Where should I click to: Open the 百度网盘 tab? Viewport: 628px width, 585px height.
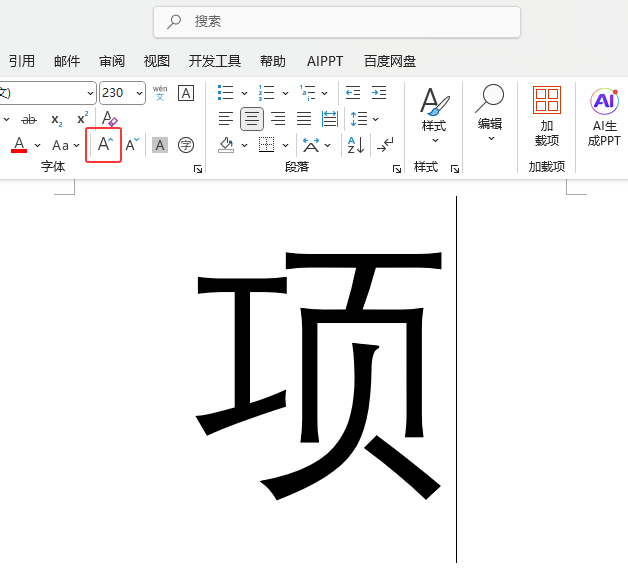tap(390, 61)
